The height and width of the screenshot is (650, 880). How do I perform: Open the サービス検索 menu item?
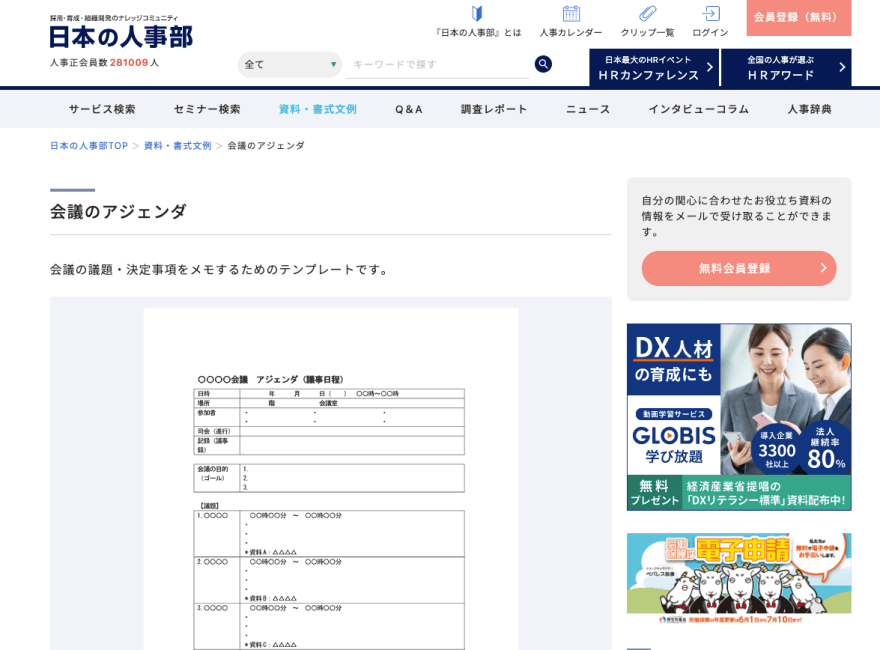102,109
